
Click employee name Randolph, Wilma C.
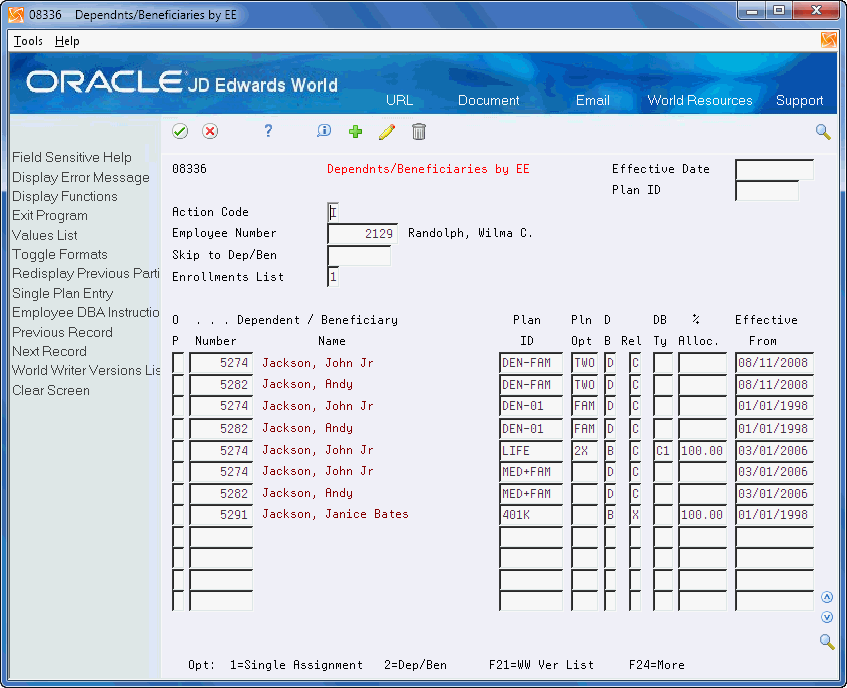[x=470, y=233]
